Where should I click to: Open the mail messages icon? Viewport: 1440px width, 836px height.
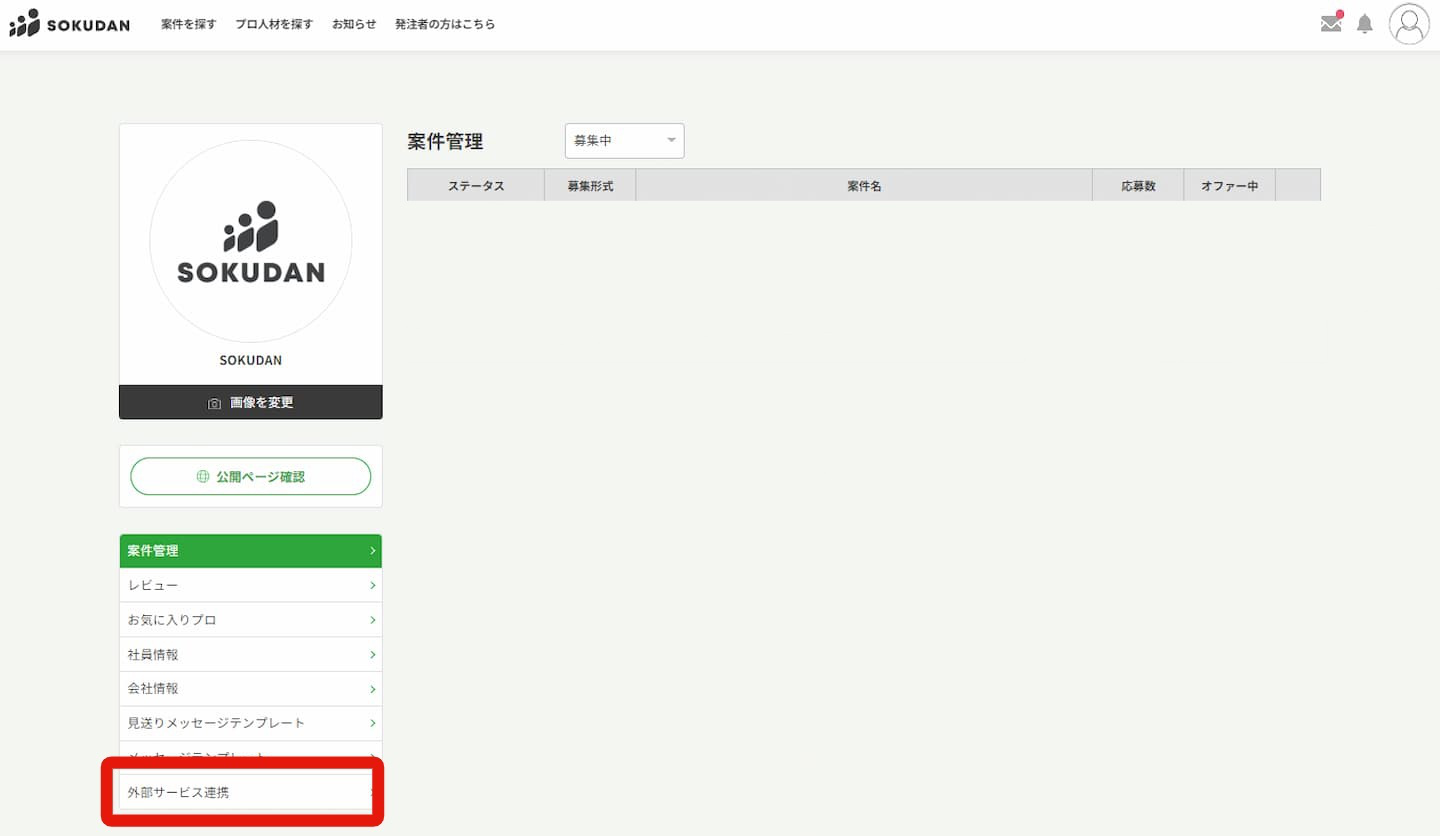(x=1331, y=23)
